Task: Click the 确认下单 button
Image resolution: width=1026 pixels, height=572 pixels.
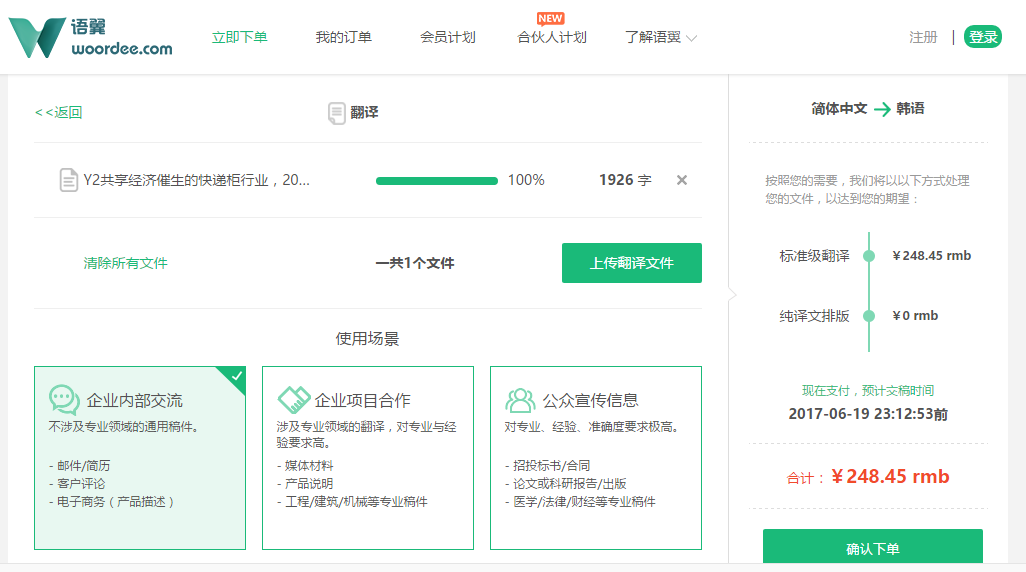Action: (x=872, y=548)
